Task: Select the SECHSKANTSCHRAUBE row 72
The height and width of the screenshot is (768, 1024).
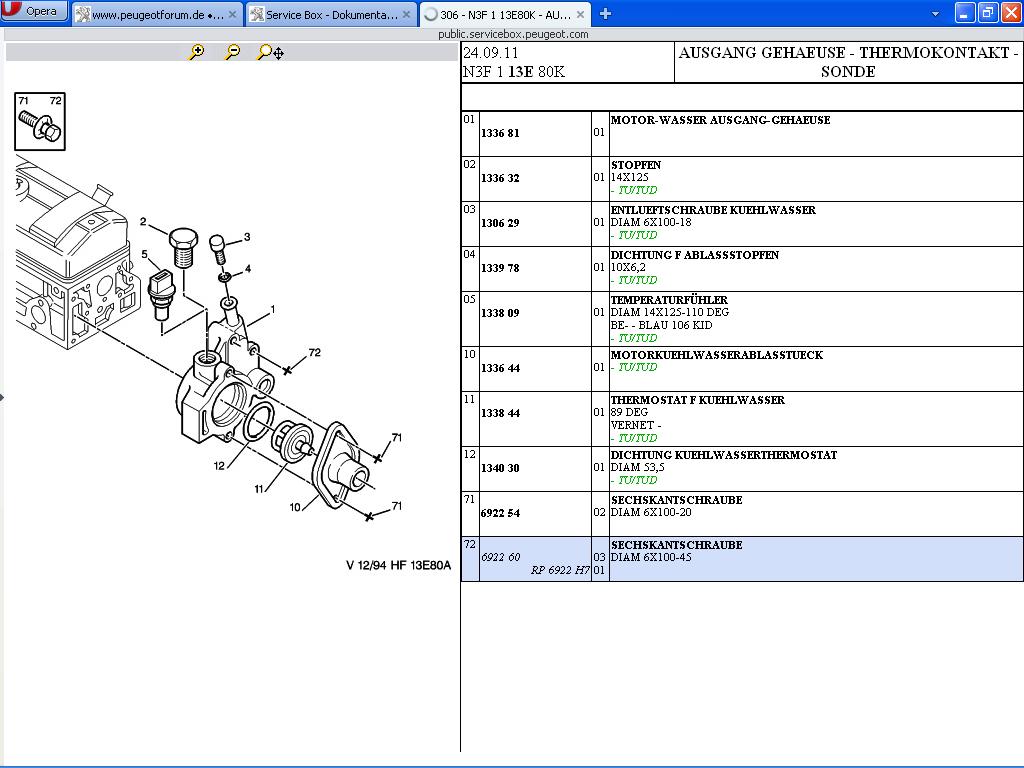Action: (x=676, y=545)
